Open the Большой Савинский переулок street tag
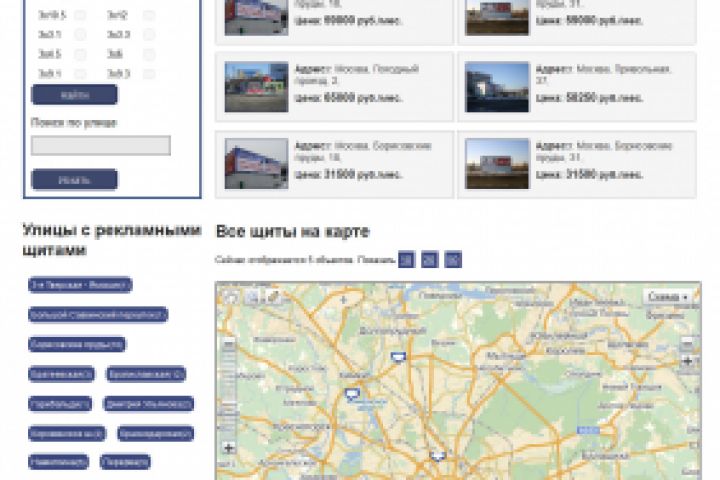 98,315
